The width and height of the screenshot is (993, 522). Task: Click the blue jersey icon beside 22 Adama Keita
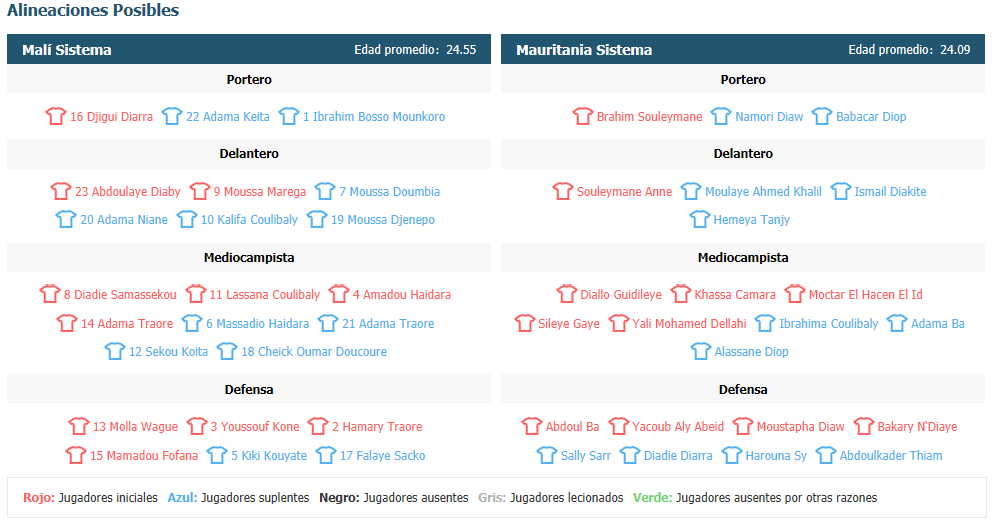[172, 116]
